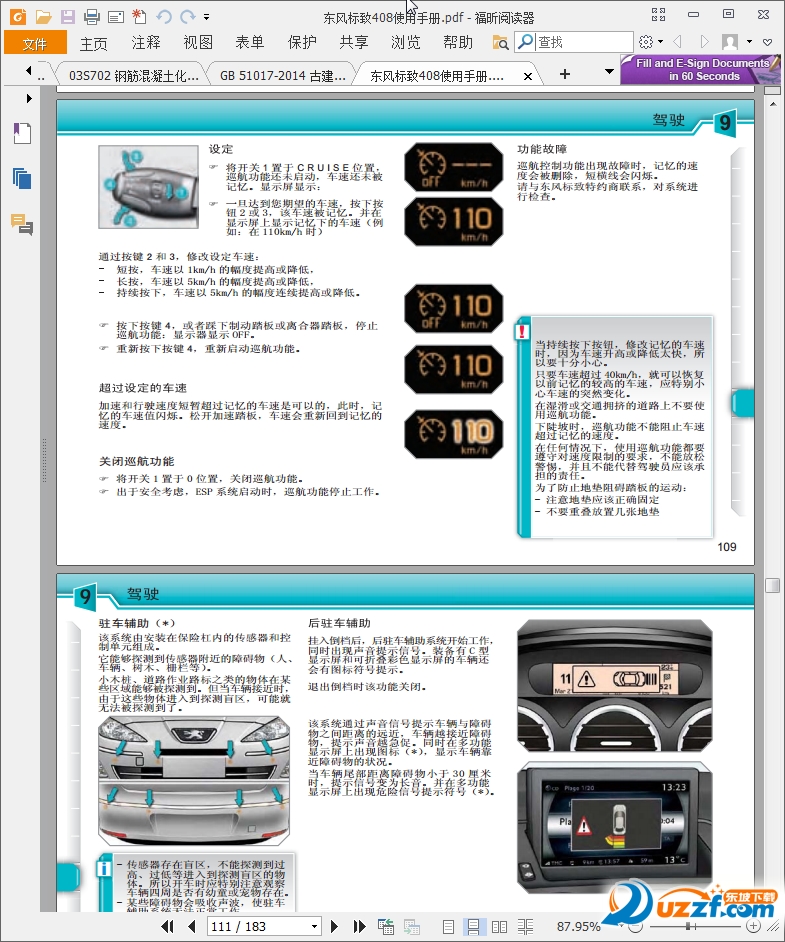
Task: Click the advanced search folder icon
Action: [500, 42]
